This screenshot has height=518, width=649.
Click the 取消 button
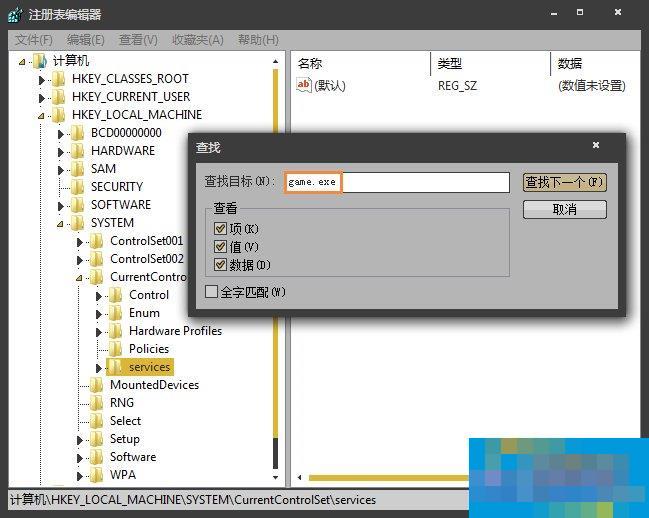[x=565, y=209]
